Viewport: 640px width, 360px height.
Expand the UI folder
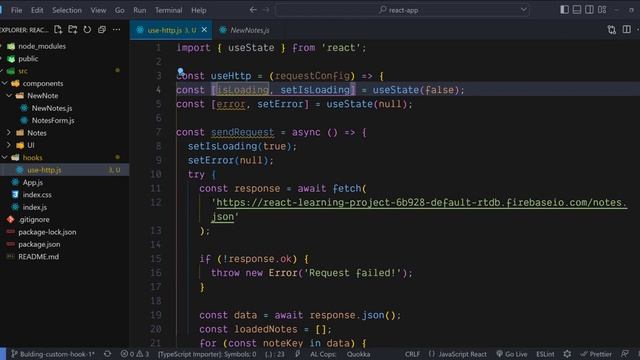point(31,145)
